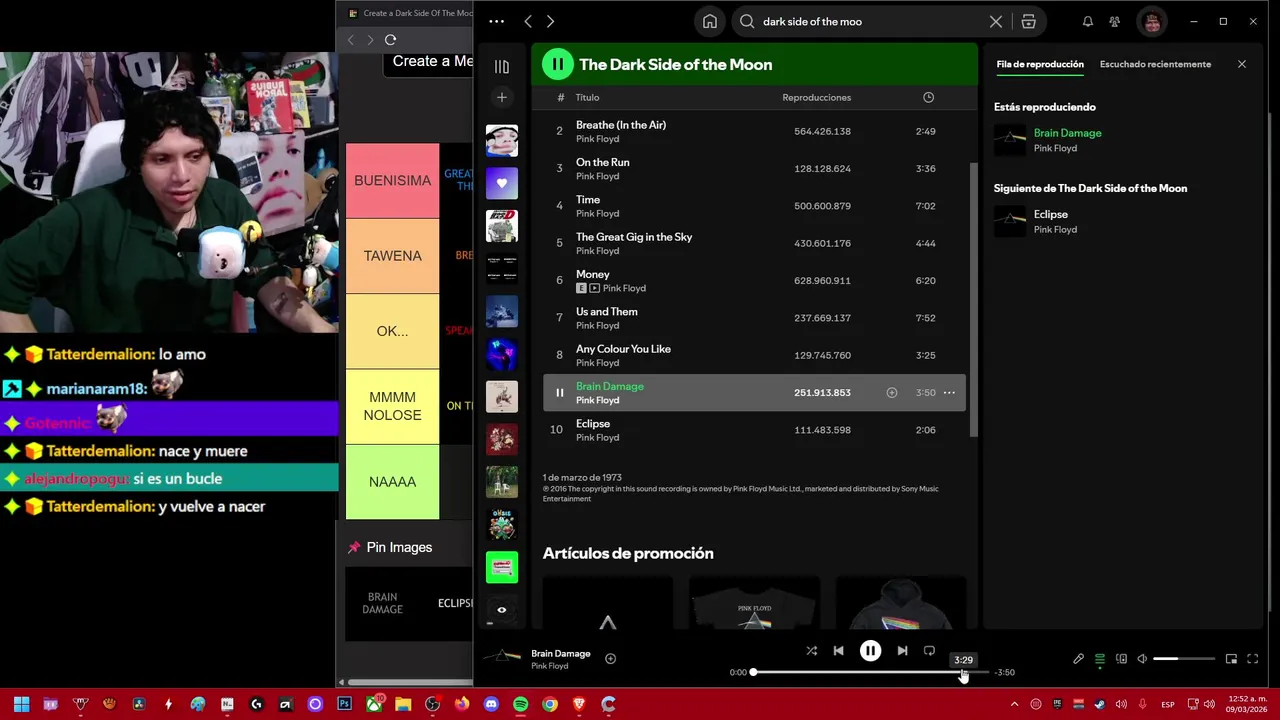Select the track Time

(755, 206)
